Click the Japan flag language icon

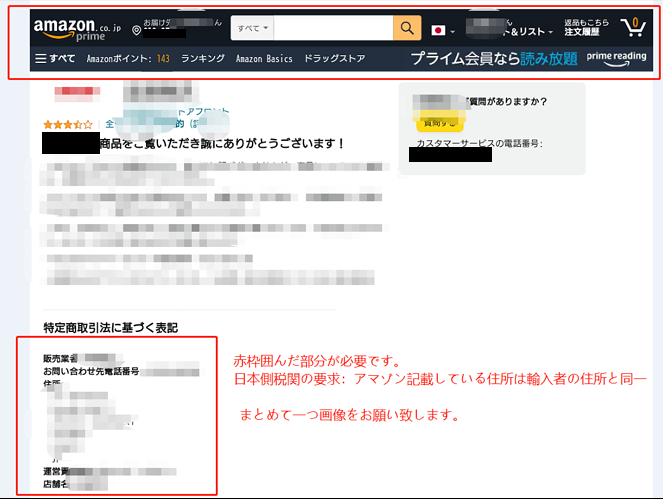point(438,30)
